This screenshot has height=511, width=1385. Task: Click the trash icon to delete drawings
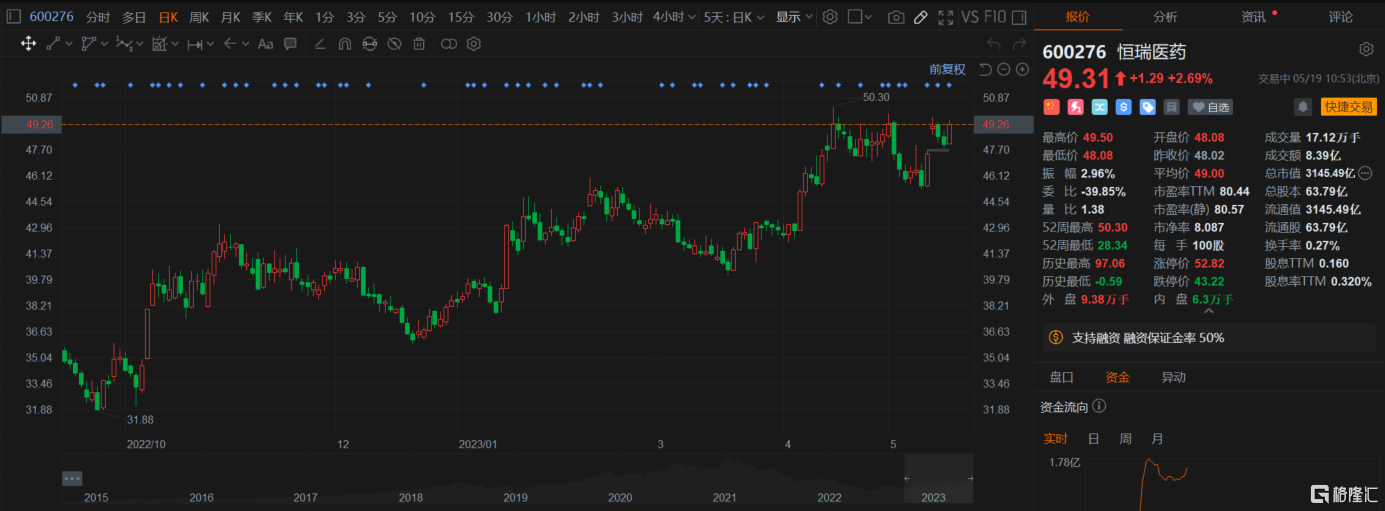pos(419,43)
